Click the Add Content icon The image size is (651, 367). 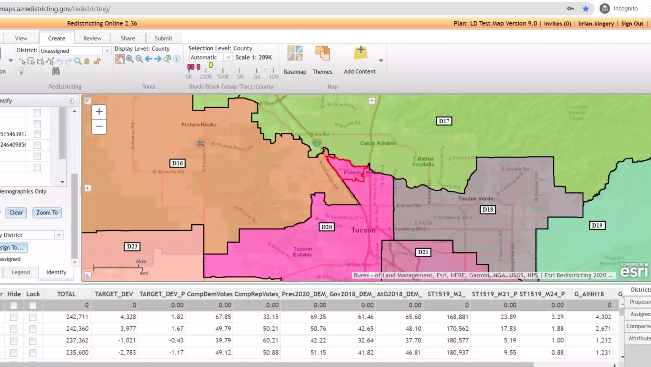360,60
